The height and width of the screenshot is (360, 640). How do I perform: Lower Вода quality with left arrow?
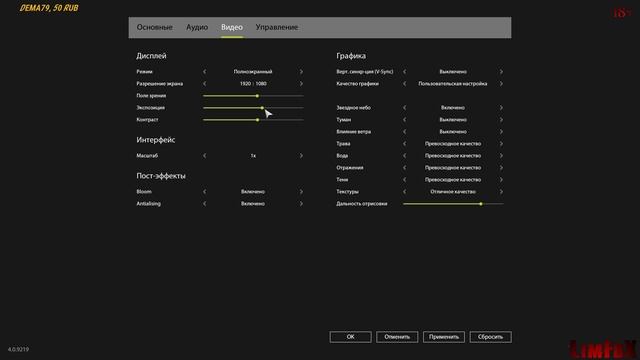coord(404,156)
